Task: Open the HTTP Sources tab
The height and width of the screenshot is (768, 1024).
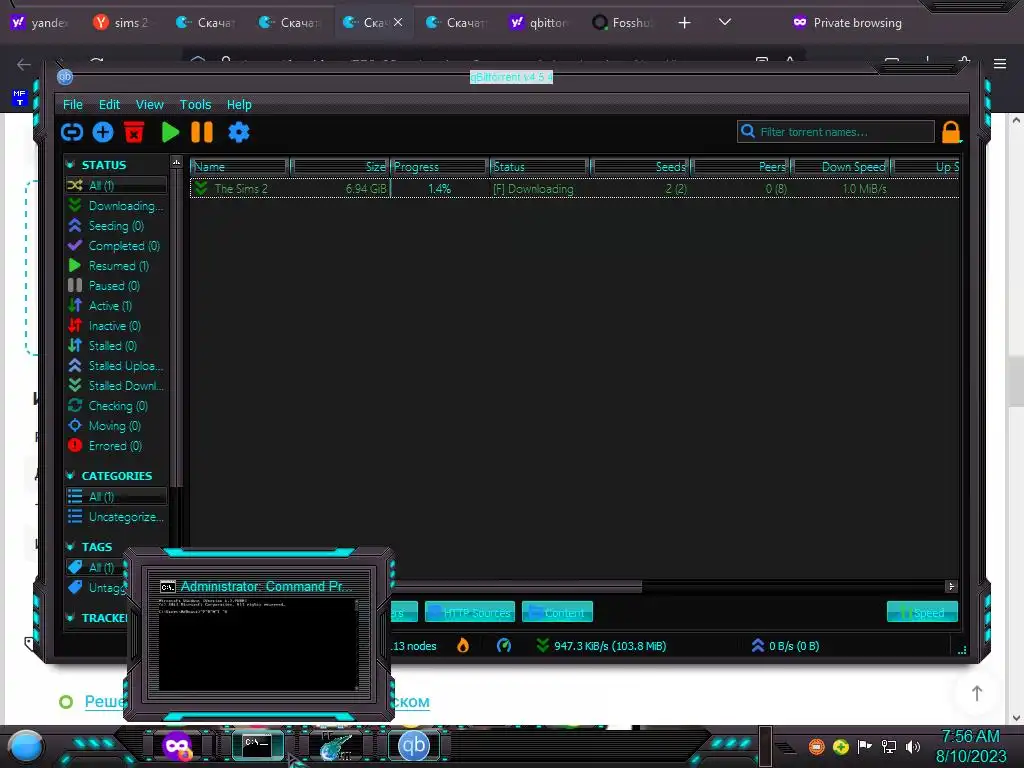Action: pos(470,612)
